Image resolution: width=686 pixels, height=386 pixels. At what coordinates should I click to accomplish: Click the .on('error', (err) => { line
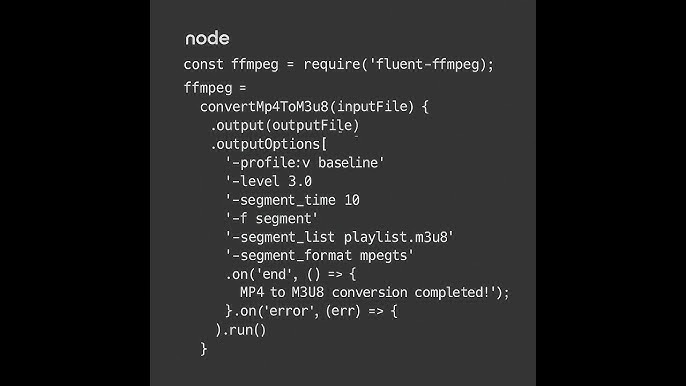311,311
